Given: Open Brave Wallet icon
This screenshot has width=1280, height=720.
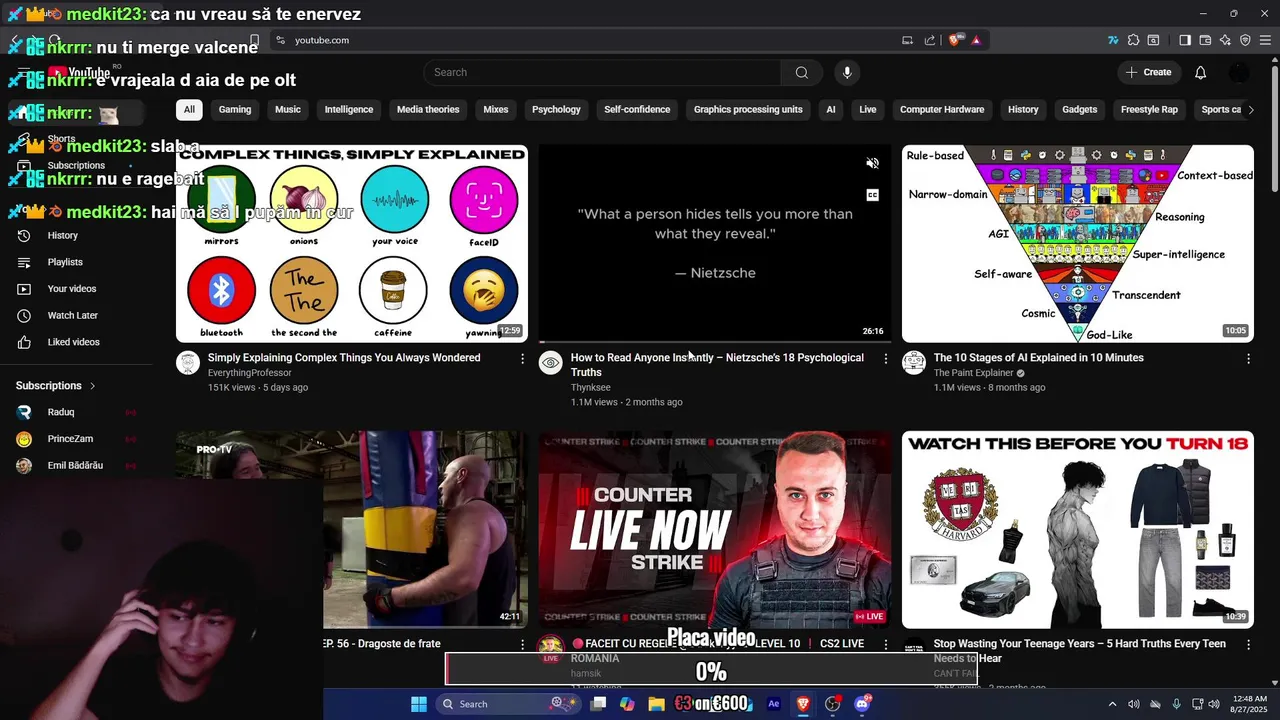Looking at the screenshot, I should pyautogui.click(x=1205, y=40).
